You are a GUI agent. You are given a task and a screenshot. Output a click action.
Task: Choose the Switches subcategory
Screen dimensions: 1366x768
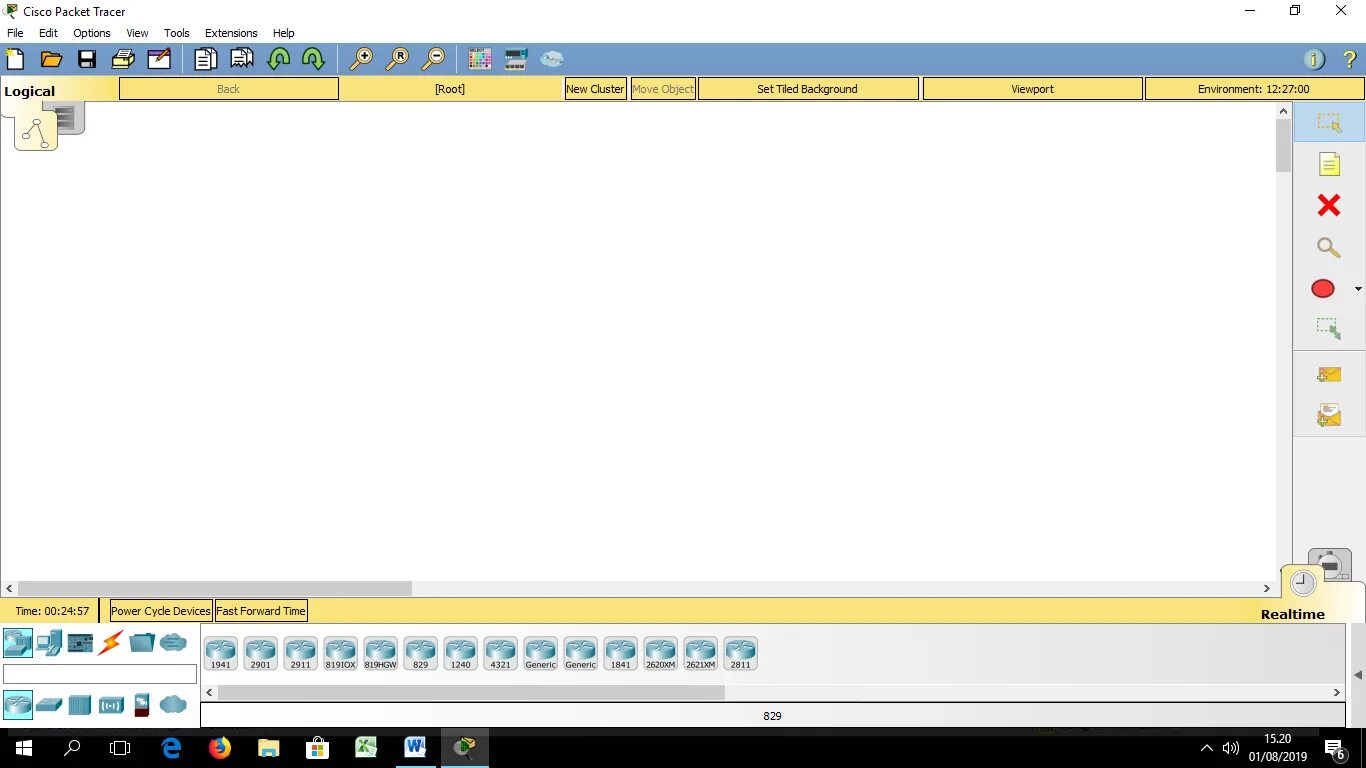click(49, 705)
